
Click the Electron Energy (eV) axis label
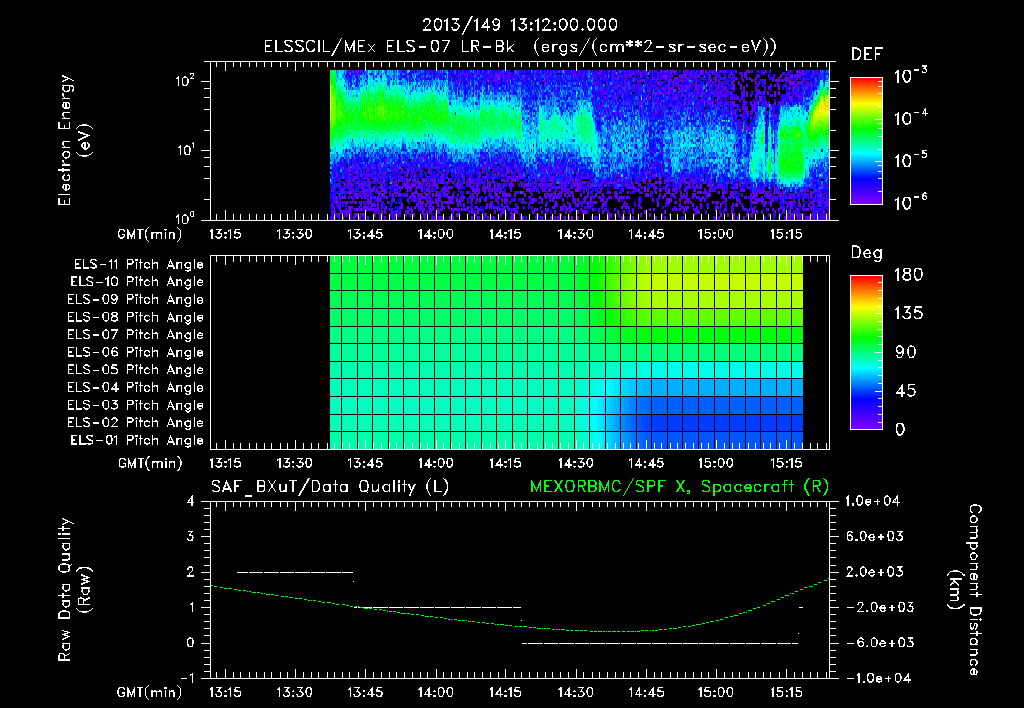point(74,140)
